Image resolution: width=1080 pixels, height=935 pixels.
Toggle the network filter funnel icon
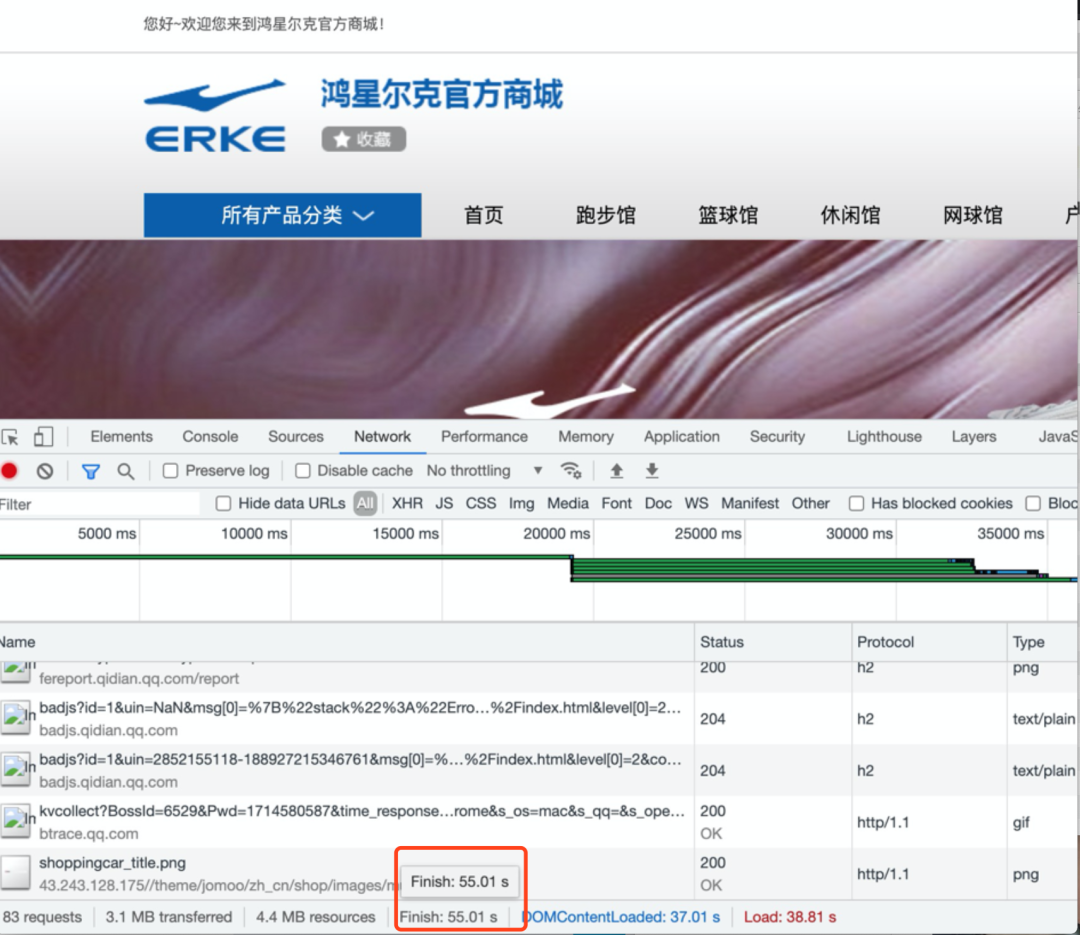[91, 471]
